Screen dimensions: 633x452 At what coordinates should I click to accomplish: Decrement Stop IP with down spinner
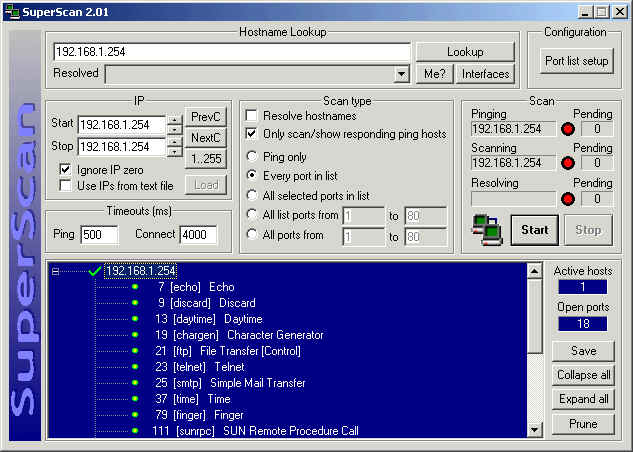pos(175,152)
